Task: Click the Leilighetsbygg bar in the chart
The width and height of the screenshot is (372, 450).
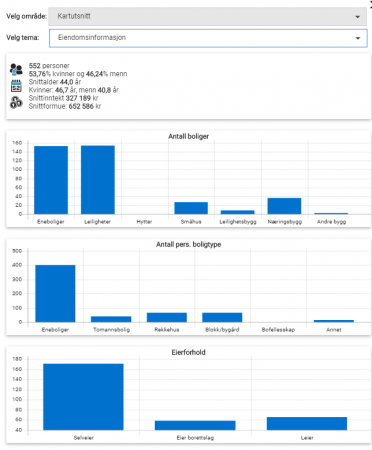Action: click(238, 212)
